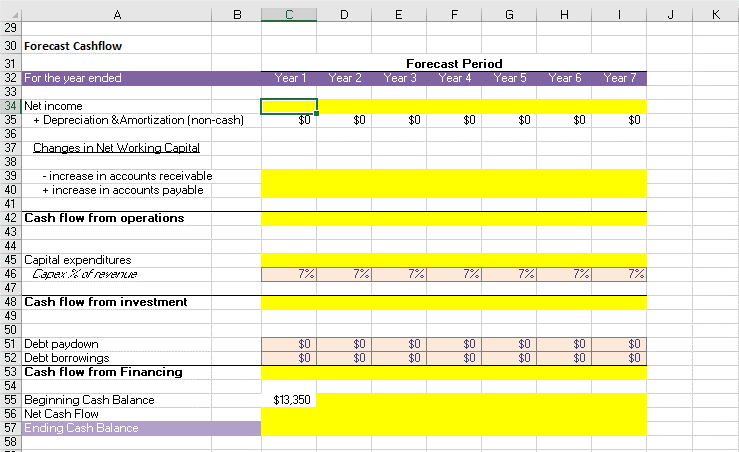
Task: Click Debt paydown Year 1 $0 cell
Action: click(289, 344)
